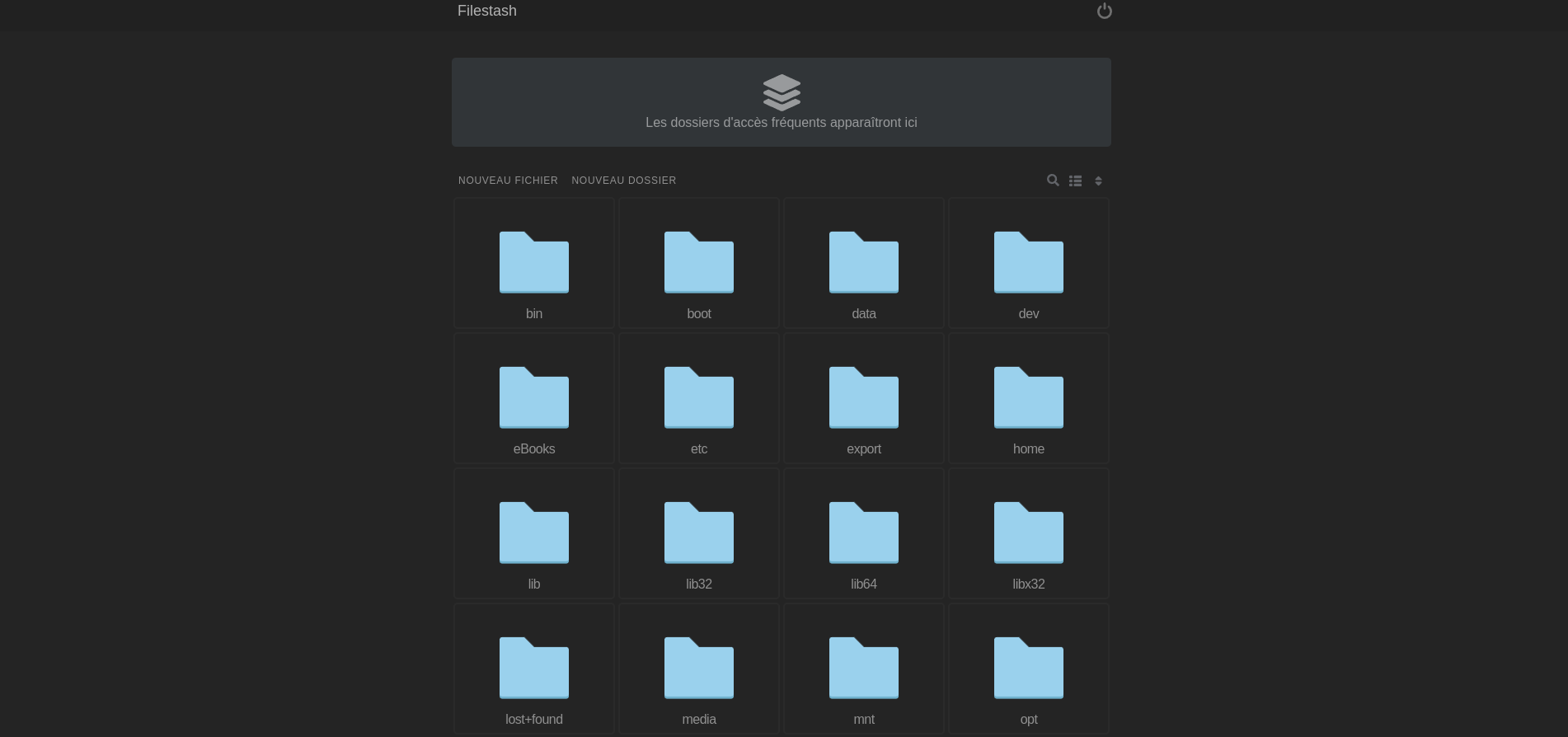Open the opt folder icon
This screenshot has width=1568, height=737.
pyautogui.click(x=1029, y=668)
